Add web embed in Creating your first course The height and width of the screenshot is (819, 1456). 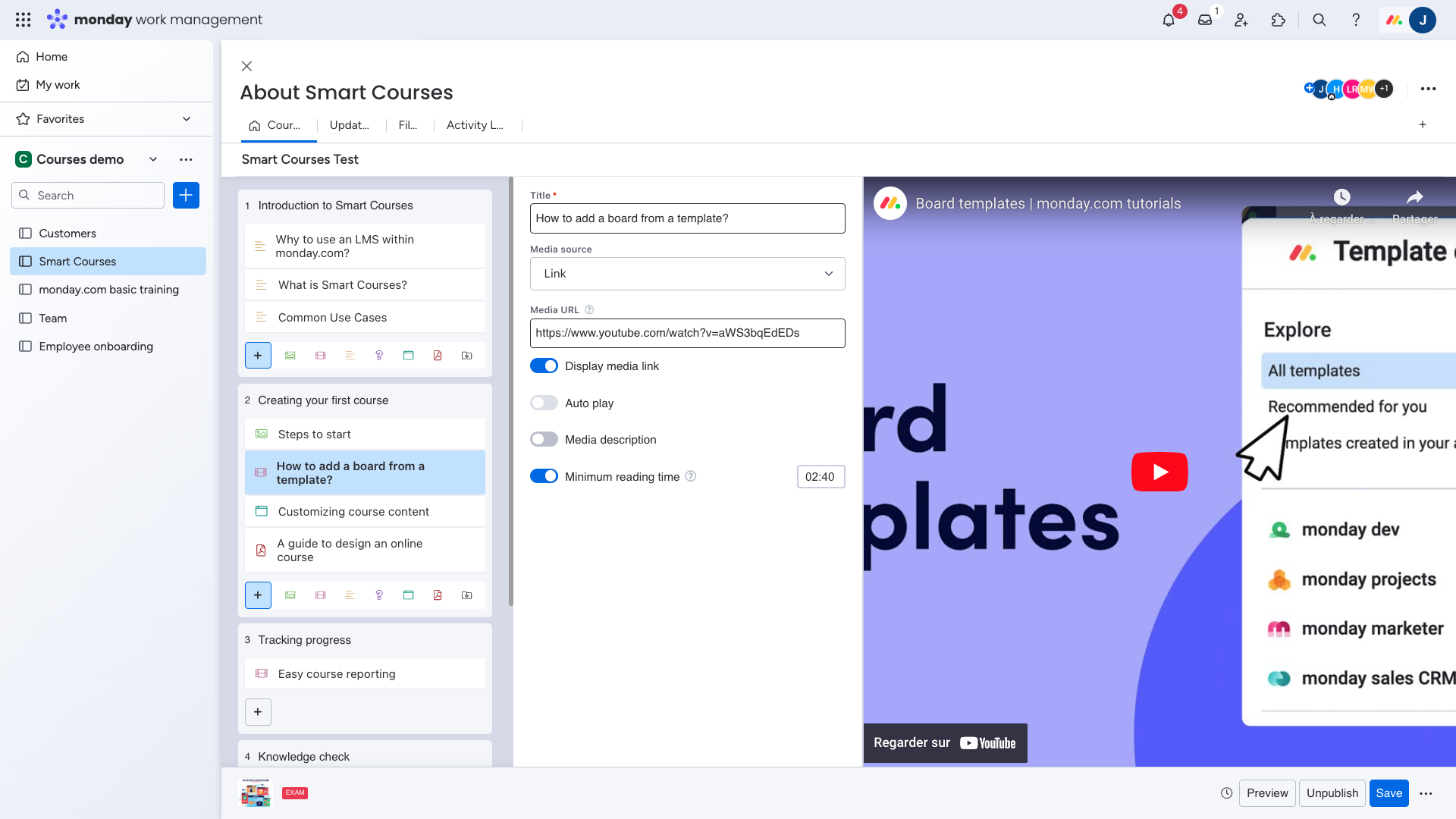tap(409, 595)
